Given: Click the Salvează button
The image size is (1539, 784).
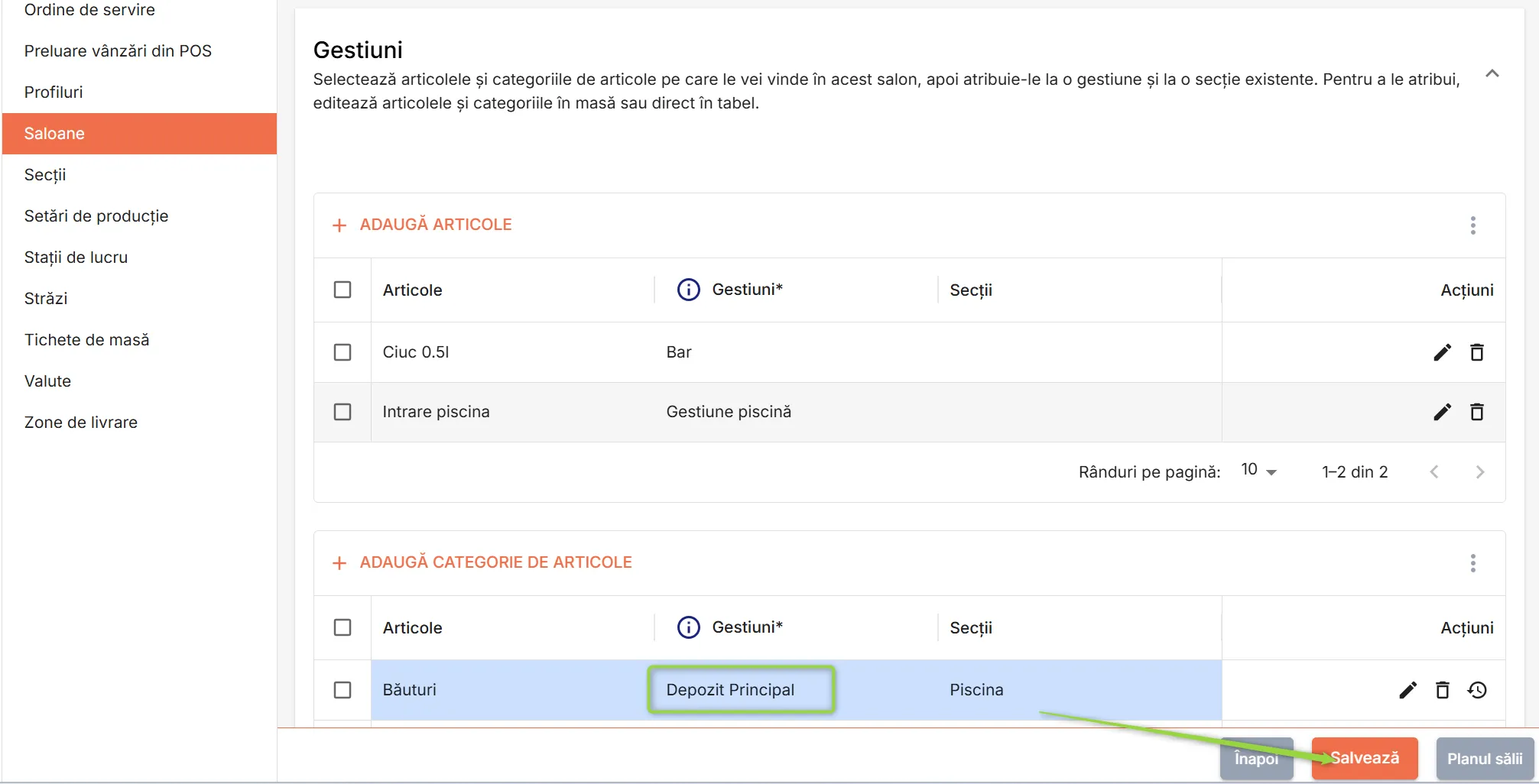Looking at the screenshot, I should [x=1365, y=758].
